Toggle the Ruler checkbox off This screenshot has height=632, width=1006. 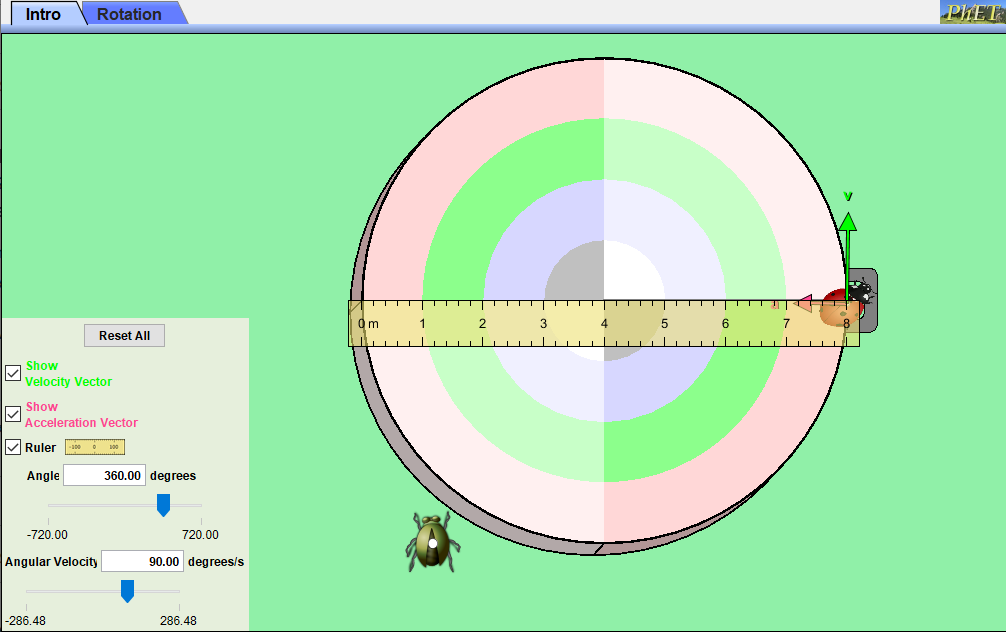tap(13, 447)
